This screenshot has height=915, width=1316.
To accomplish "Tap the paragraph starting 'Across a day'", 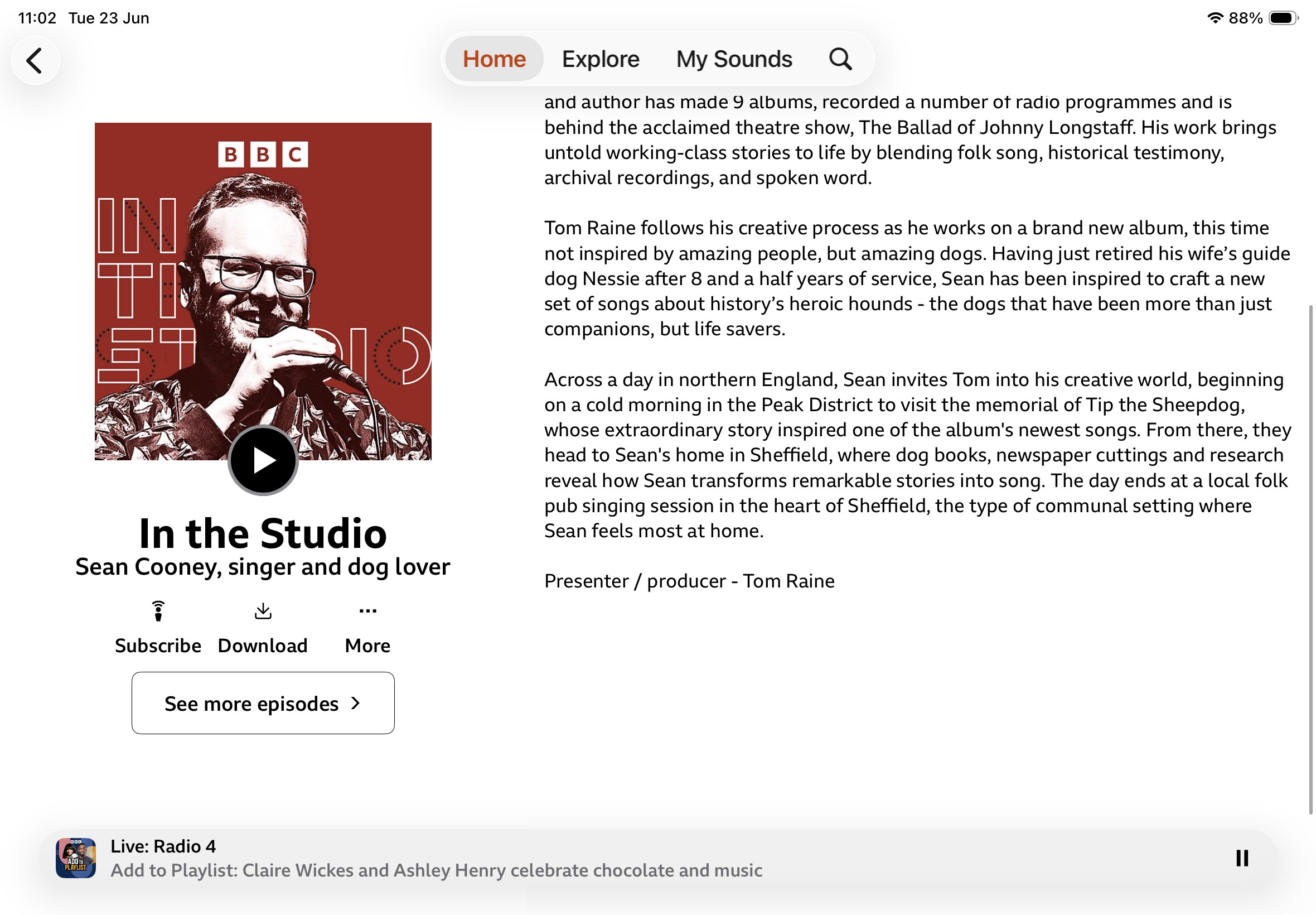I will click(x=917, y=455).
